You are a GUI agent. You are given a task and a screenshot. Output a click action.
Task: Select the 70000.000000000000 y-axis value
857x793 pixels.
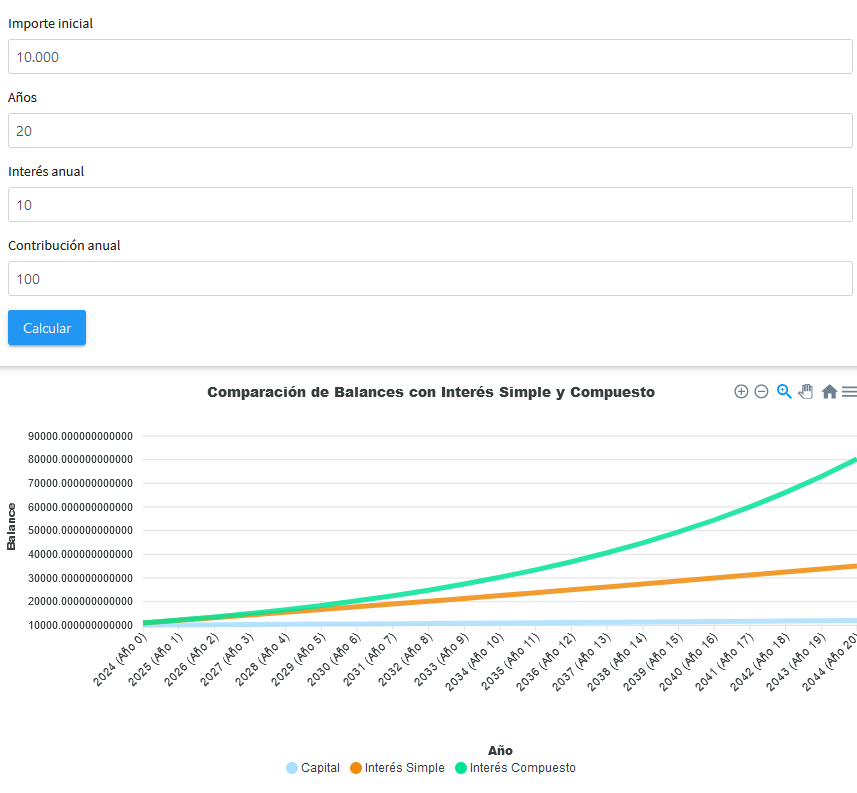80,483
